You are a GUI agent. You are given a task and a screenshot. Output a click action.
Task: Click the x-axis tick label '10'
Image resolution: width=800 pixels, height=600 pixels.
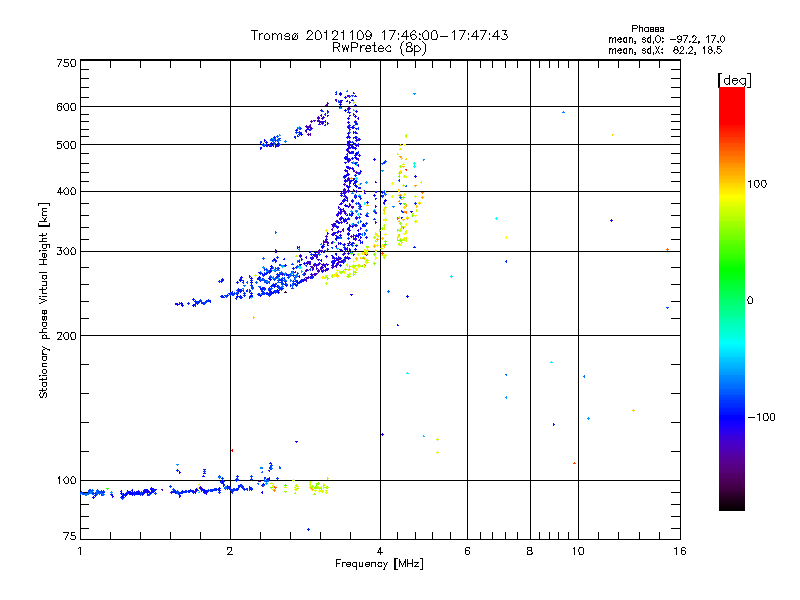click(578, 551)
